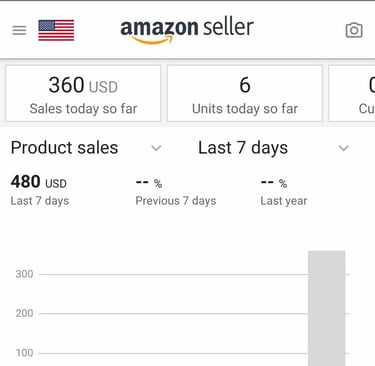This screenshot has height=366, width=375.
Task: Click the chevron next to Last 7 days
Action: tap(344, 148)
